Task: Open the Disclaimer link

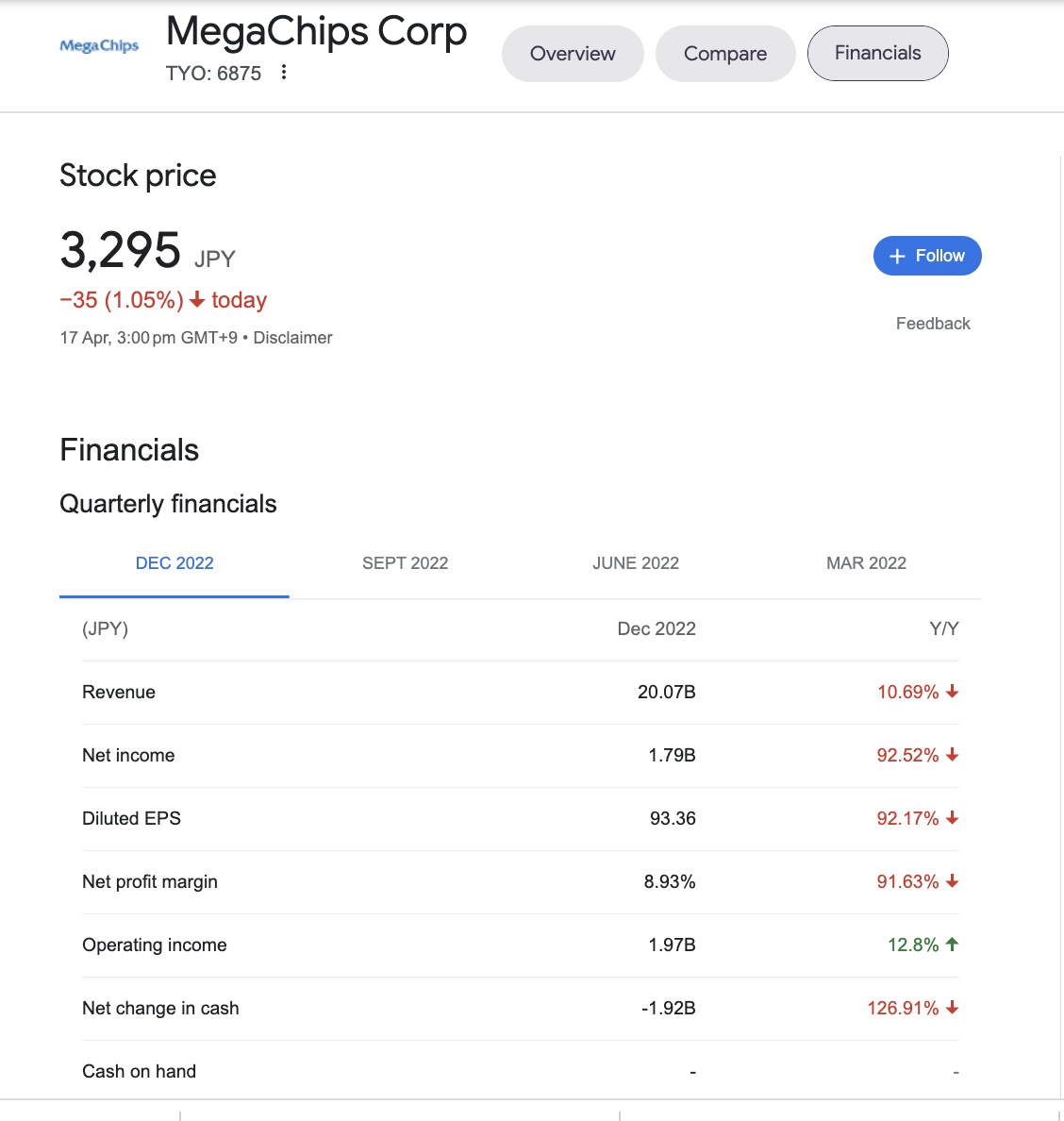Action: [x=292, y=338]
